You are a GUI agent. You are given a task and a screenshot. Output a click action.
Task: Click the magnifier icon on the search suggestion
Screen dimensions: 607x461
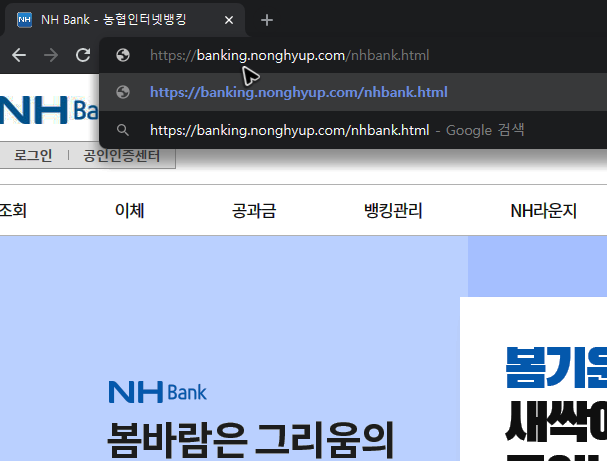pos(123,130)
